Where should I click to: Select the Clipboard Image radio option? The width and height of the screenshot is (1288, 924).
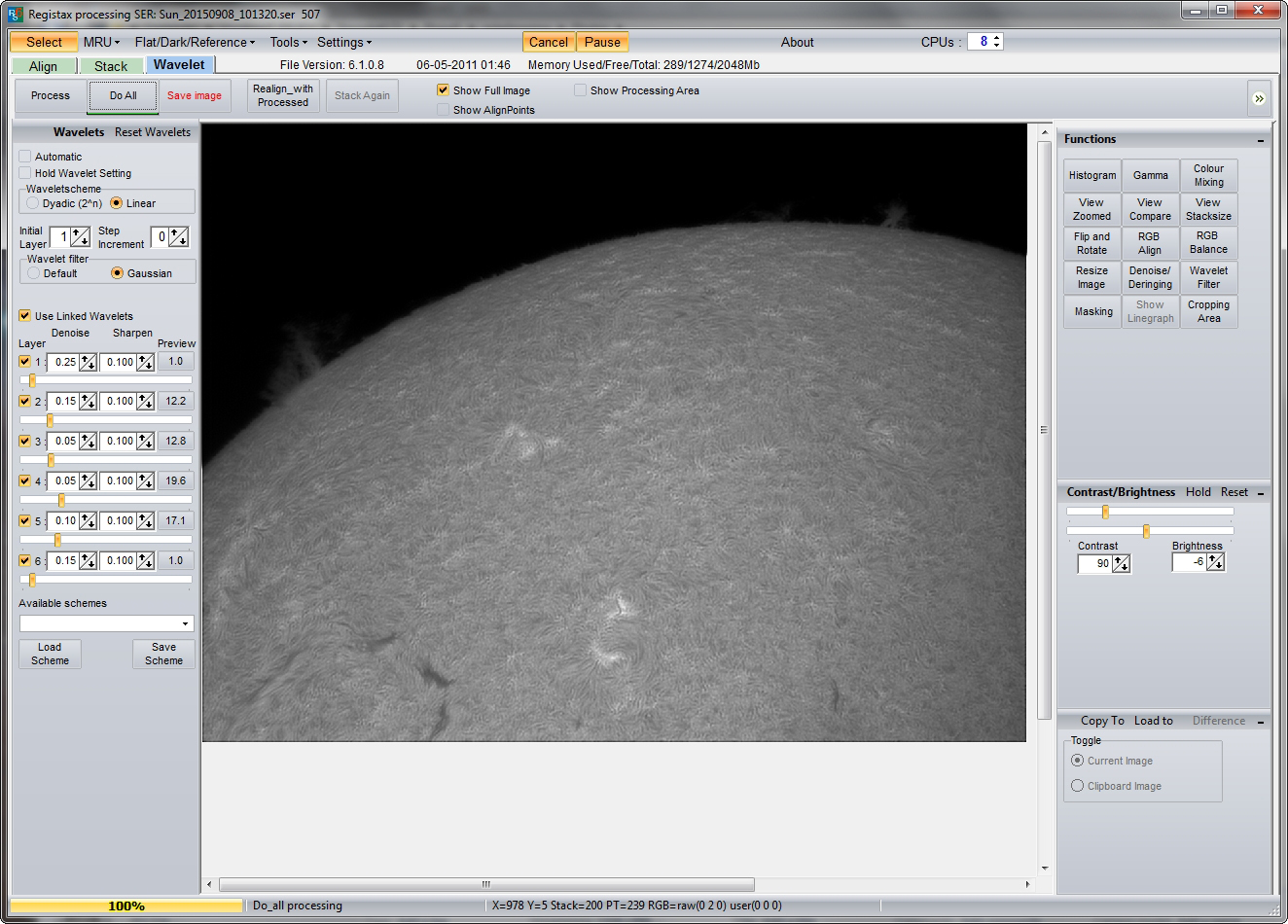point(1077,786)
